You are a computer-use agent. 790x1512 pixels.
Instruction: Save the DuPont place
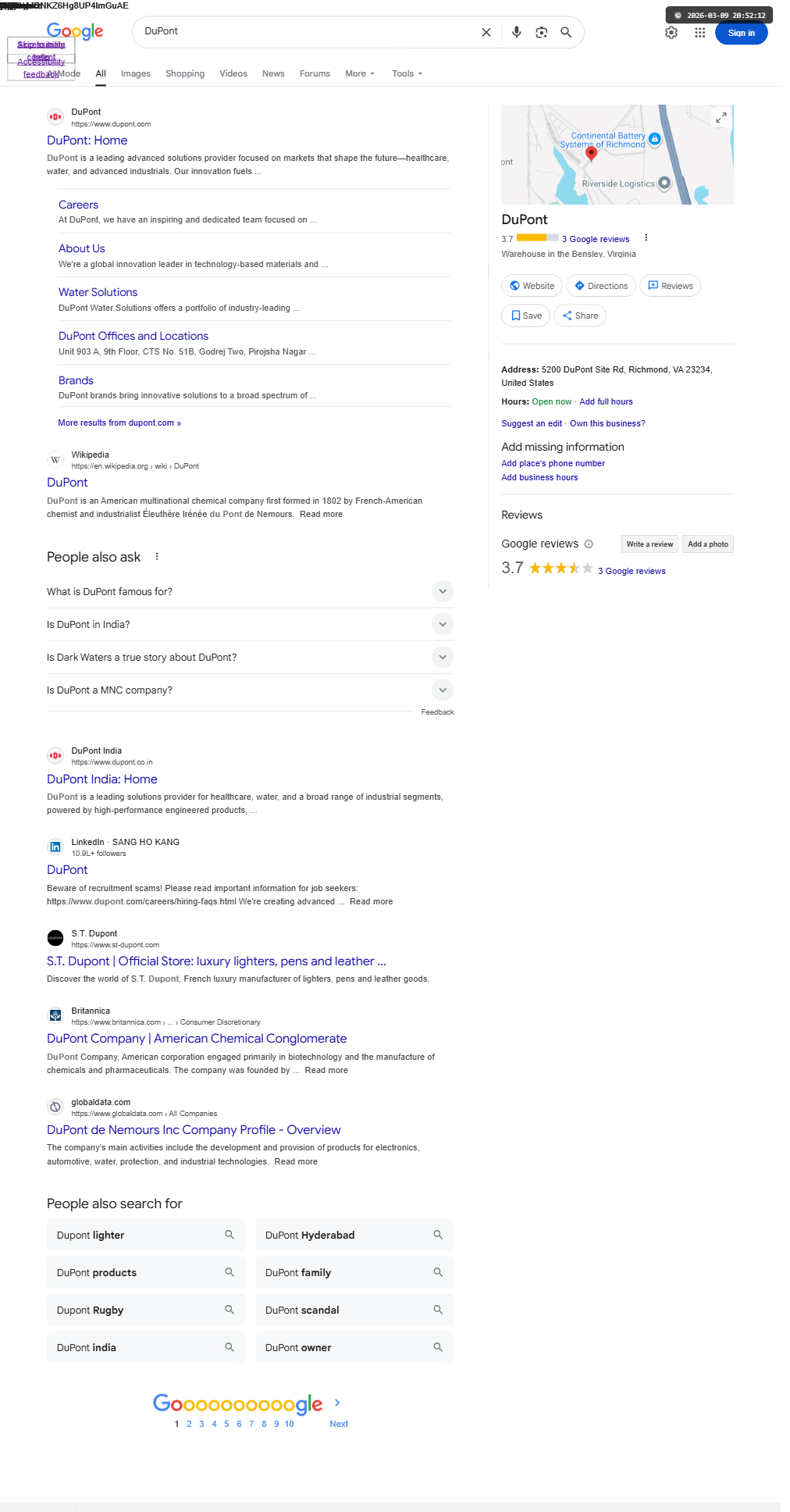pos(525,316)
